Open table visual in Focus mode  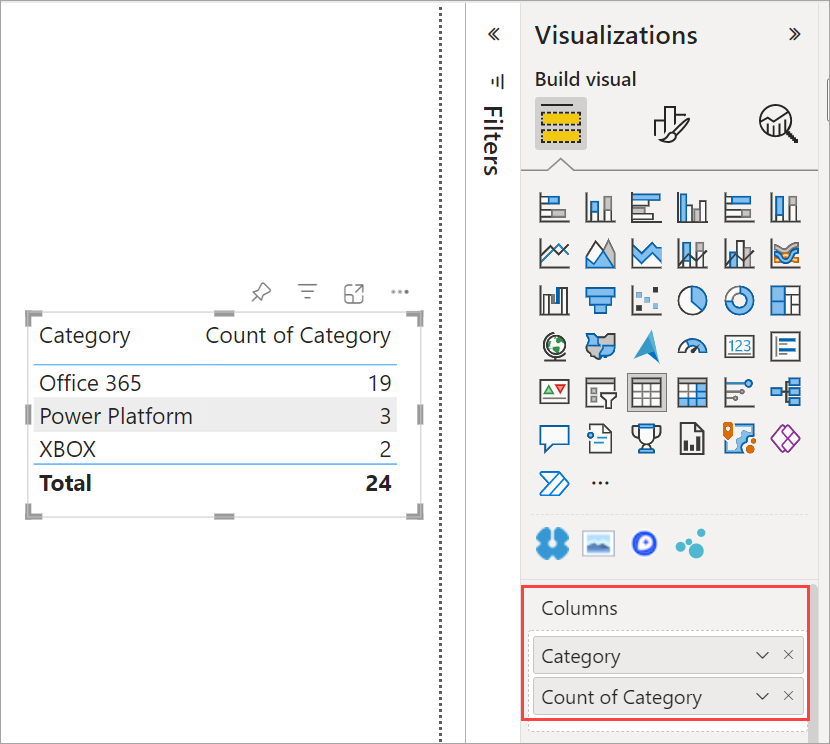pyautogui.click(x=354, y=293)
